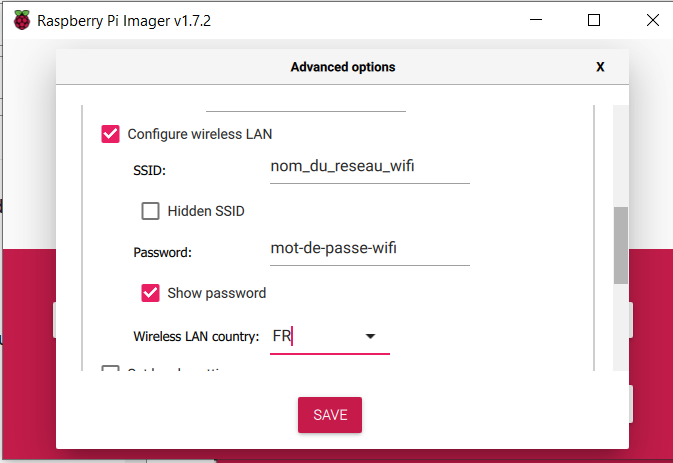Screen dimensions: 673x463
Task: Open the Wireless LAN country dropdown arrow
Action: coord(370,336)
